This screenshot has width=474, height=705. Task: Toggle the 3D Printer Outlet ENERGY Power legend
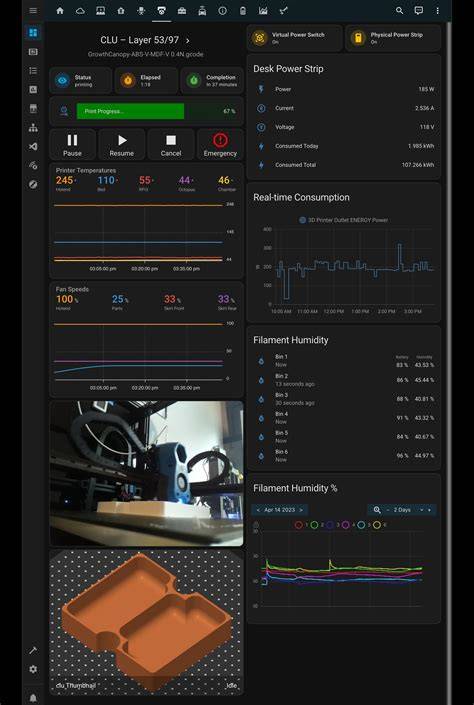(x=344, y=220)
